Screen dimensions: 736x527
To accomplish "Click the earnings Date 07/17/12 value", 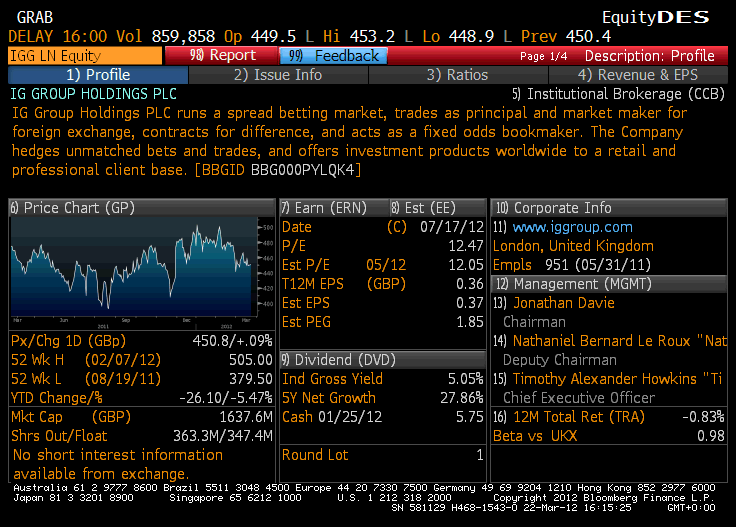I will (x=452, y=227).
